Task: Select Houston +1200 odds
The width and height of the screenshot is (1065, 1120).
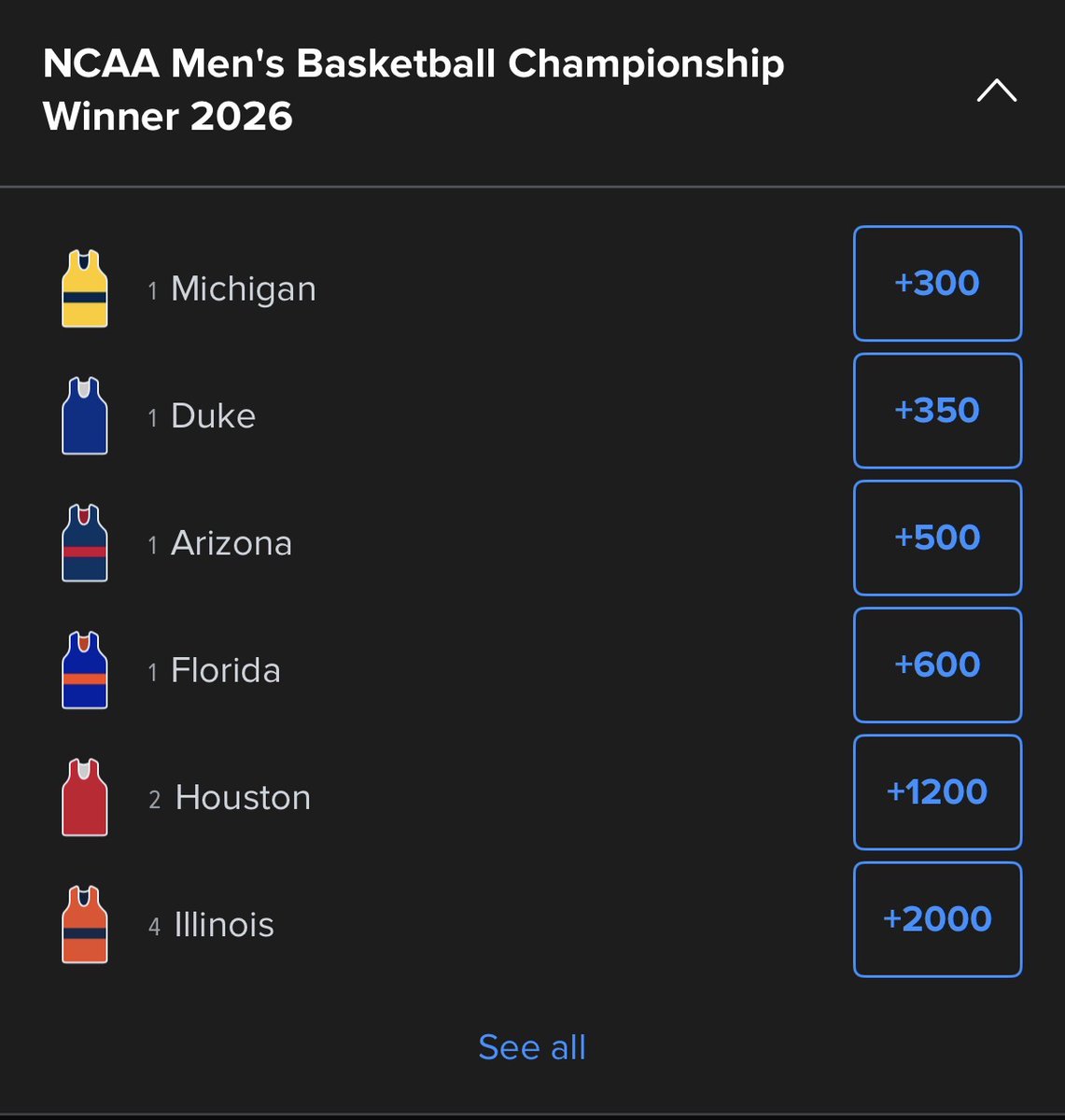Action: coord(937,791)
